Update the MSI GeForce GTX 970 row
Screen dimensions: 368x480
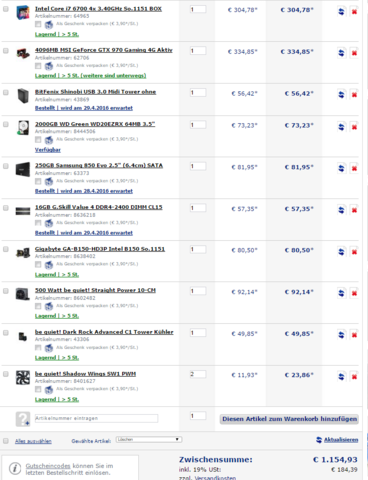pos(341,53)
